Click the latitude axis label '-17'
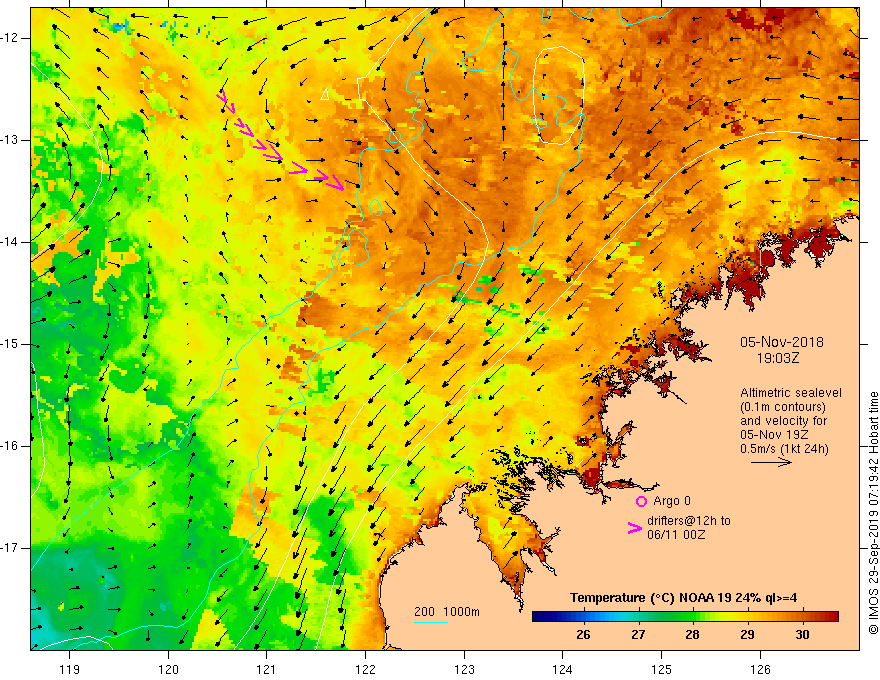The width and height of the screenshot is (880, 680). pyautogui.click(x=11, y=548)
